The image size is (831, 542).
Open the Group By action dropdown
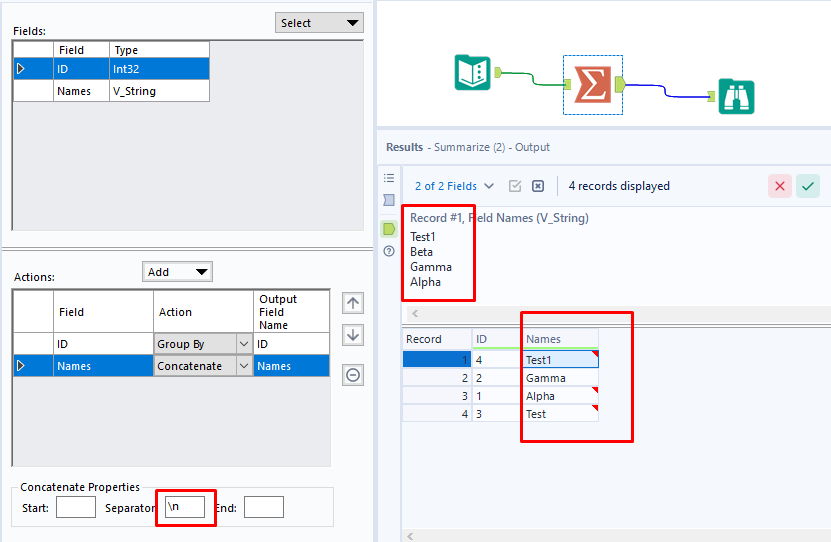coord(244,344)
